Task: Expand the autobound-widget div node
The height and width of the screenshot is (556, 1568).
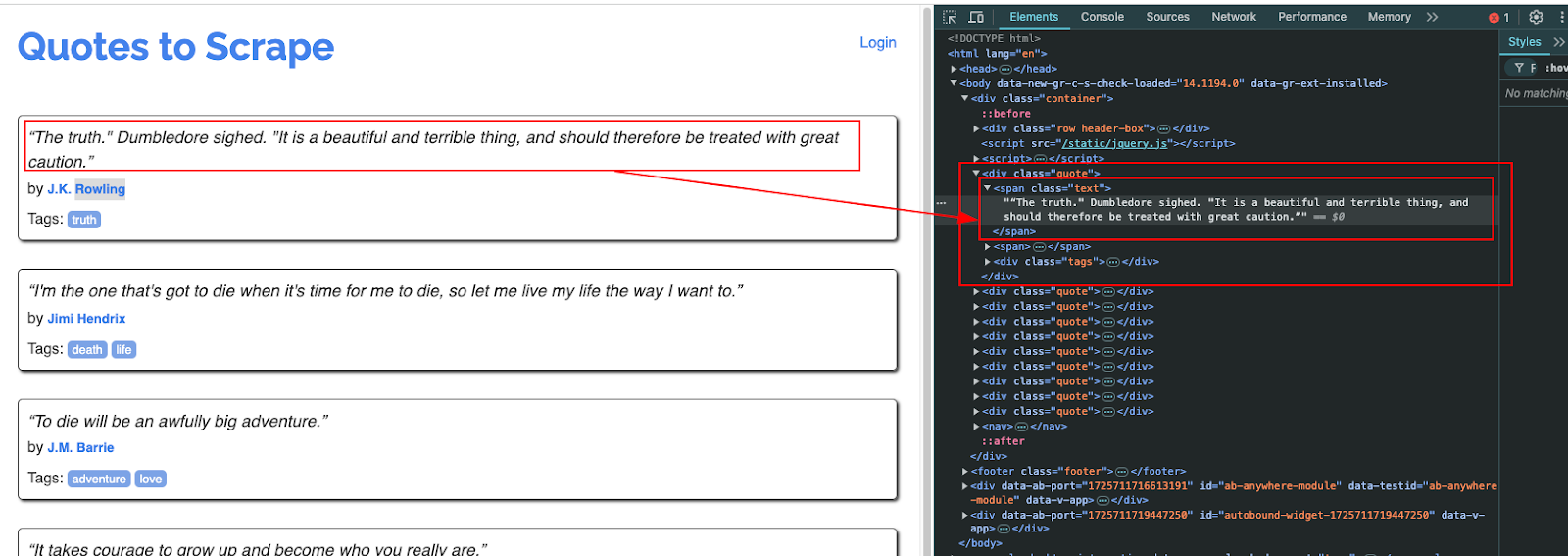Action: click(965, 516)
